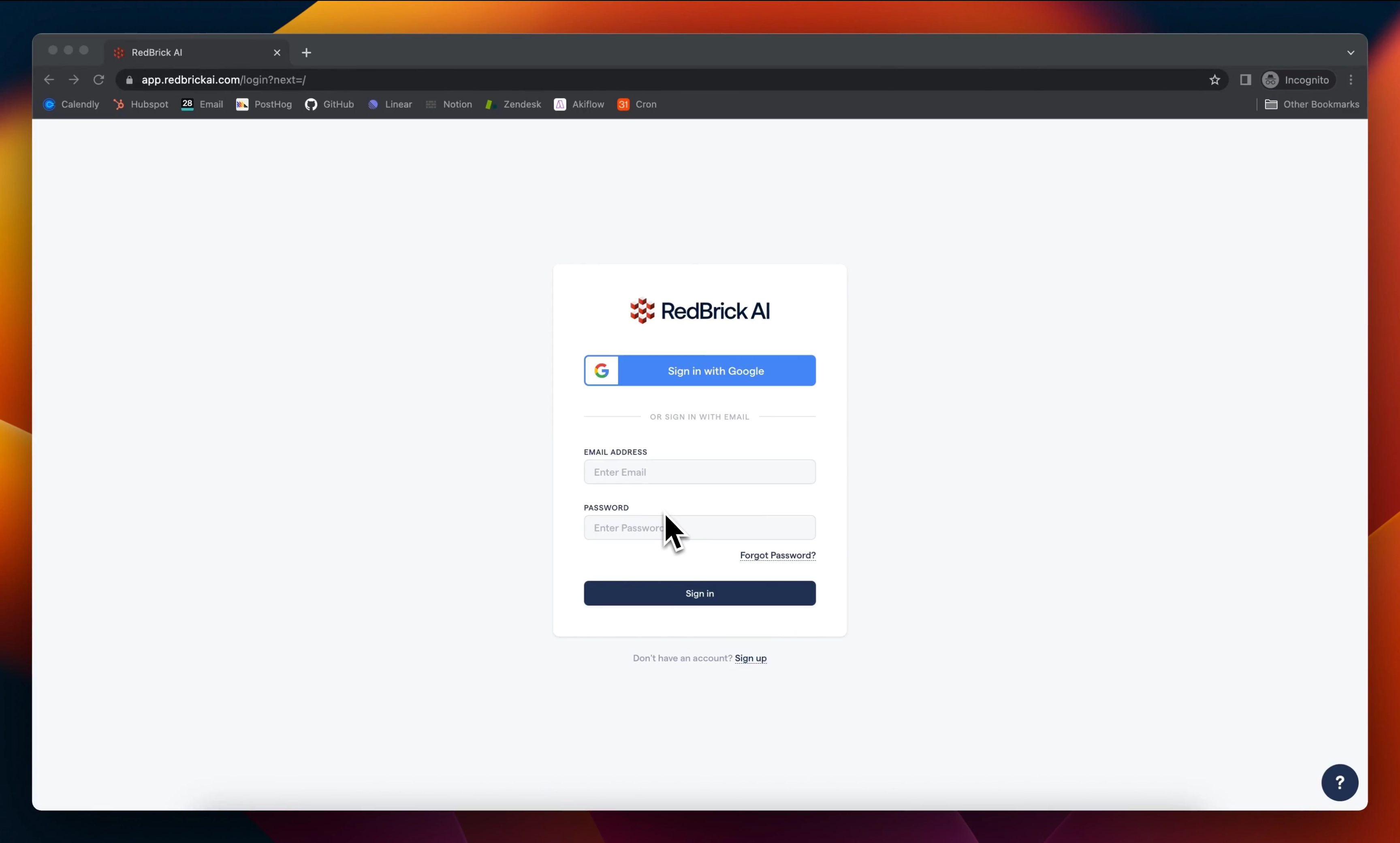Click the OR SIGN IN WITH EMAIL text
The image size is (1400, 843).
[700, 416]
